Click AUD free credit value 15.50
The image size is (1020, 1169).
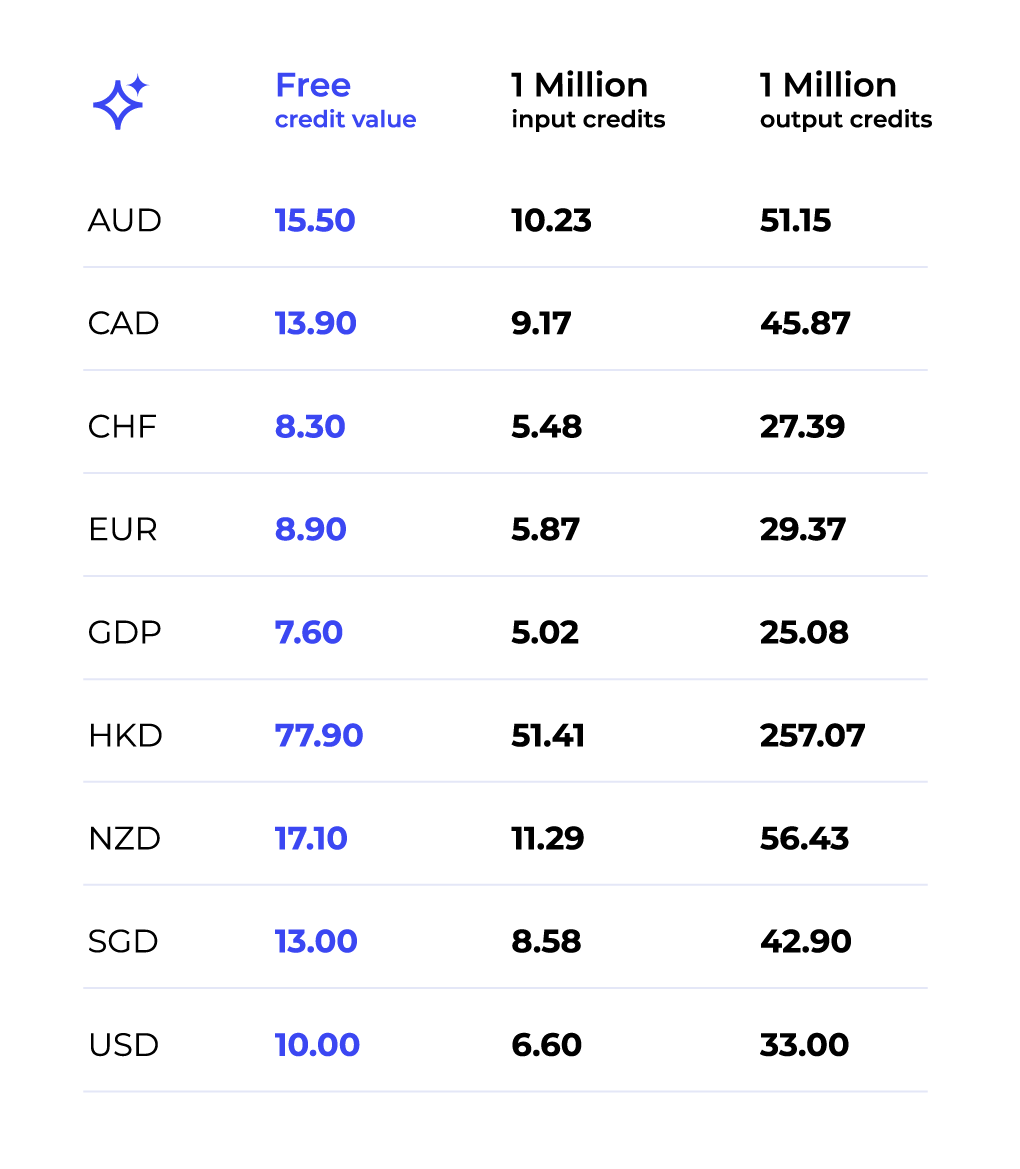click(315, 220)
